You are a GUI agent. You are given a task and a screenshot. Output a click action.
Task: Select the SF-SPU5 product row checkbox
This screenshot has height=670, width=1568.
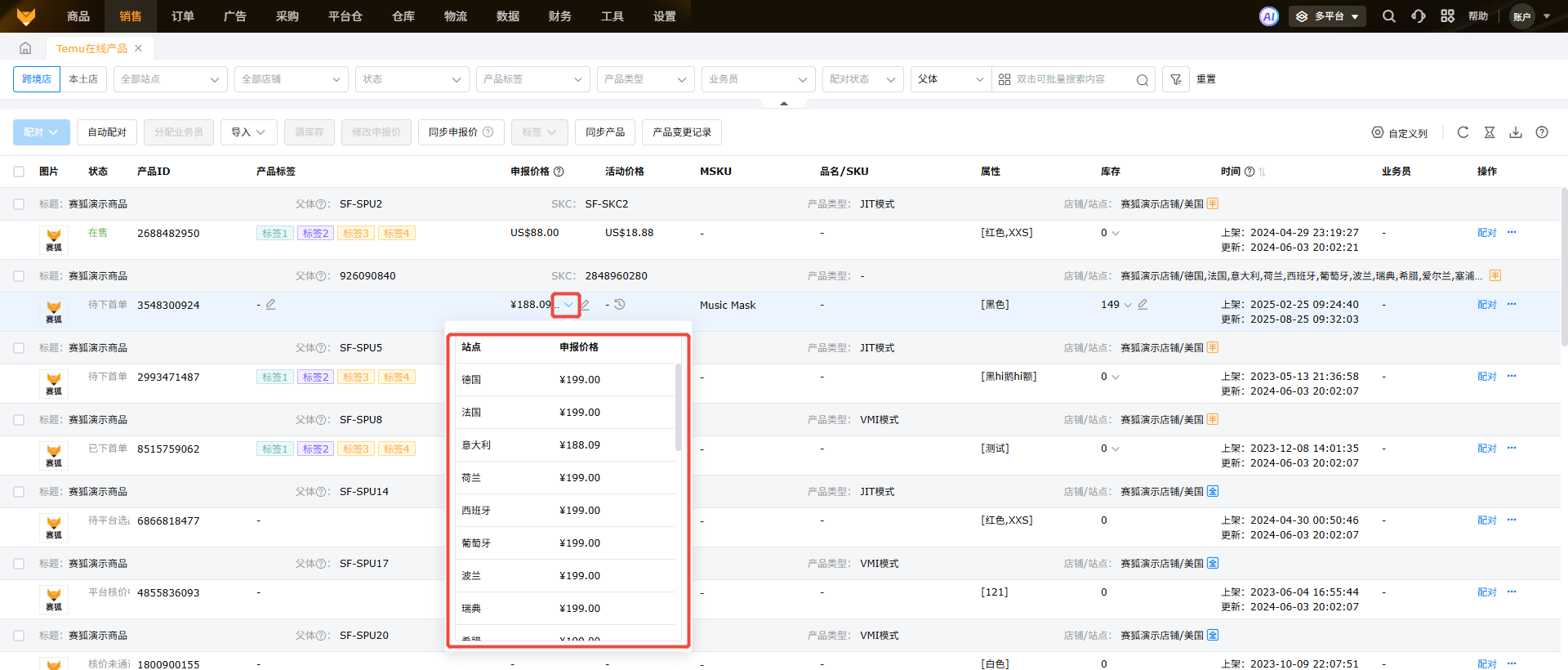(x=19, y=348)
